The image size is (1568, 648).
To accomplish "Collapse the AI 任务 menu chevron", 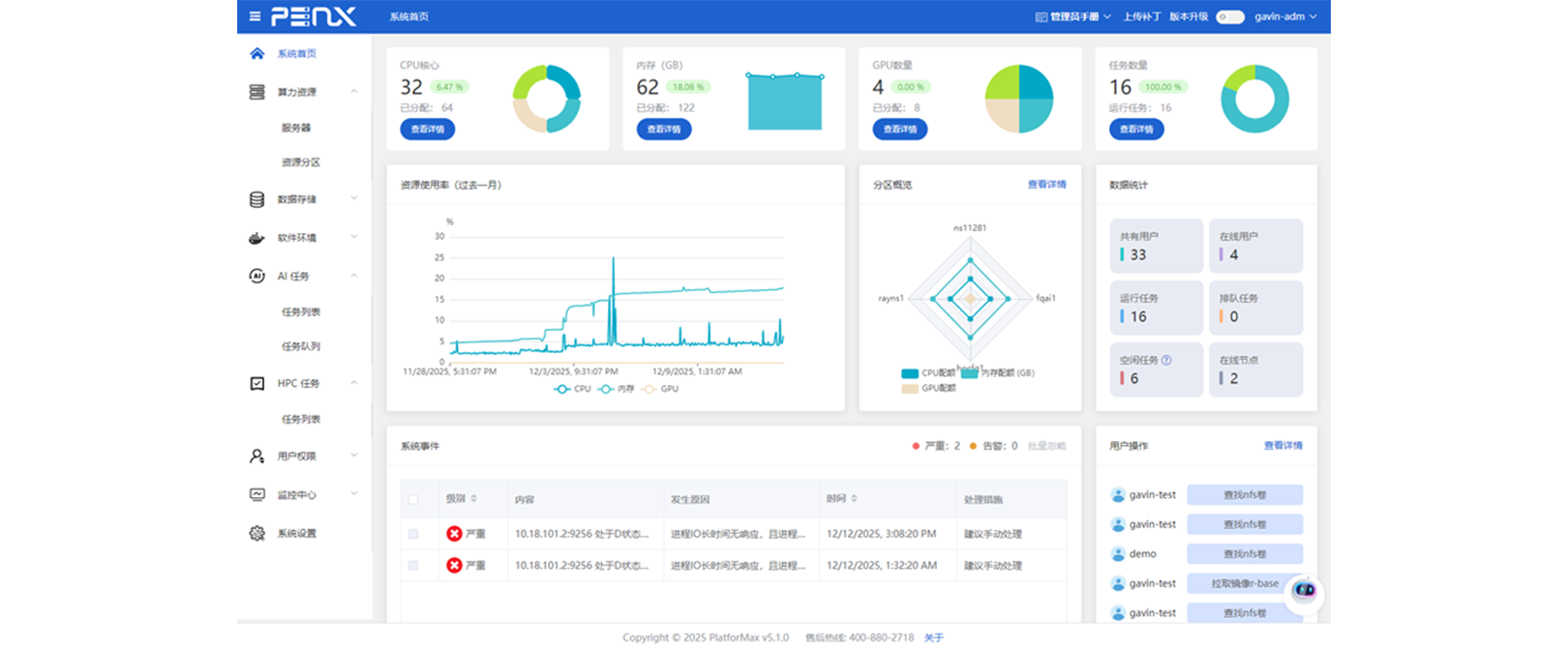I will pyautogui.click(x=353, y=276).
